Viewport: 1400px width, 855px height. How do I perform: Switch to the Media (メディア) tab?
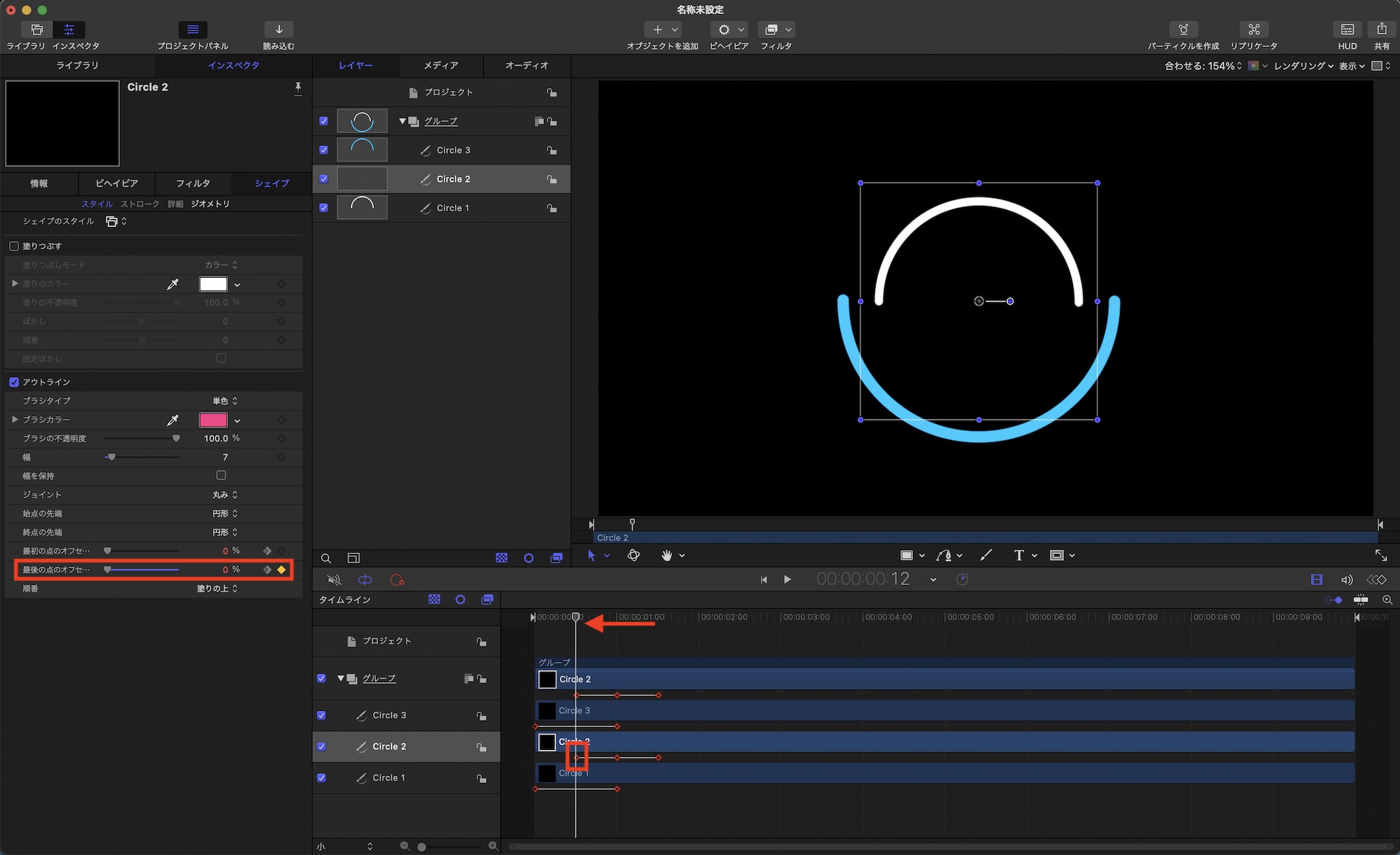(440, 65)
